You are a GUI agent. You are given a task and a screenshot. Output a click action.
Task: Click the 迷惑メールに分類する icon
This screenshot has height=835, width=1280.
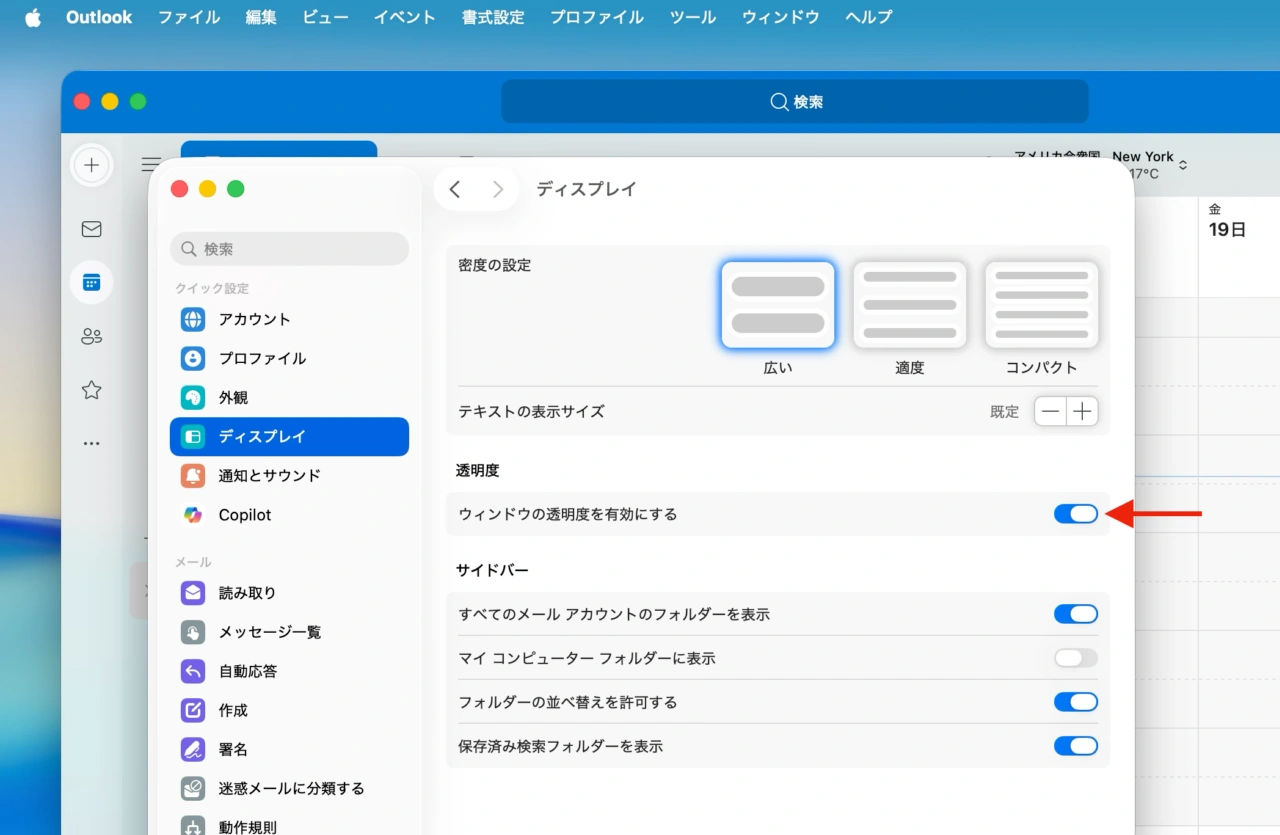tap(193, 788)
